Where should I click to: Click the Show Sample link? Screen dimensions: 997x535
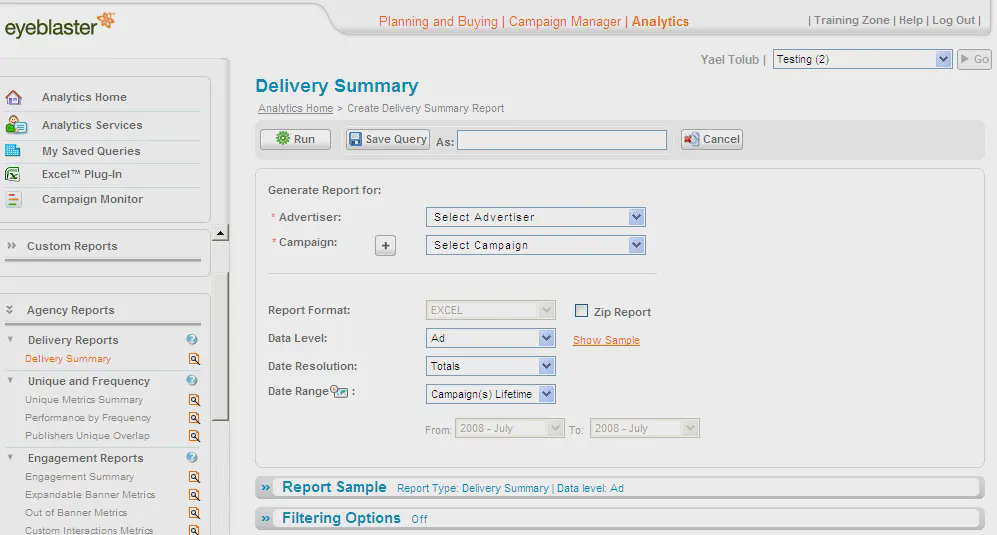pos(606,340)
